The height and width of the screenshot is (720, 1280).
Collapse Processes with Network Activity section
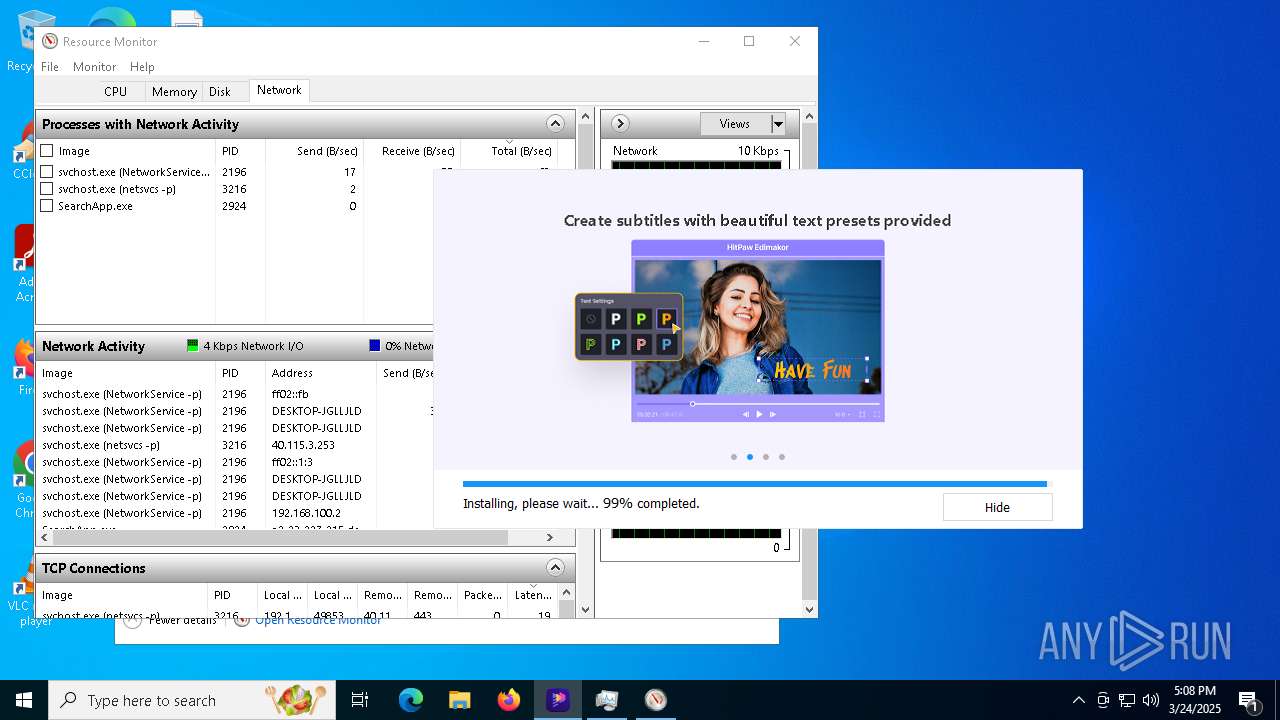[x=555, y=124]
